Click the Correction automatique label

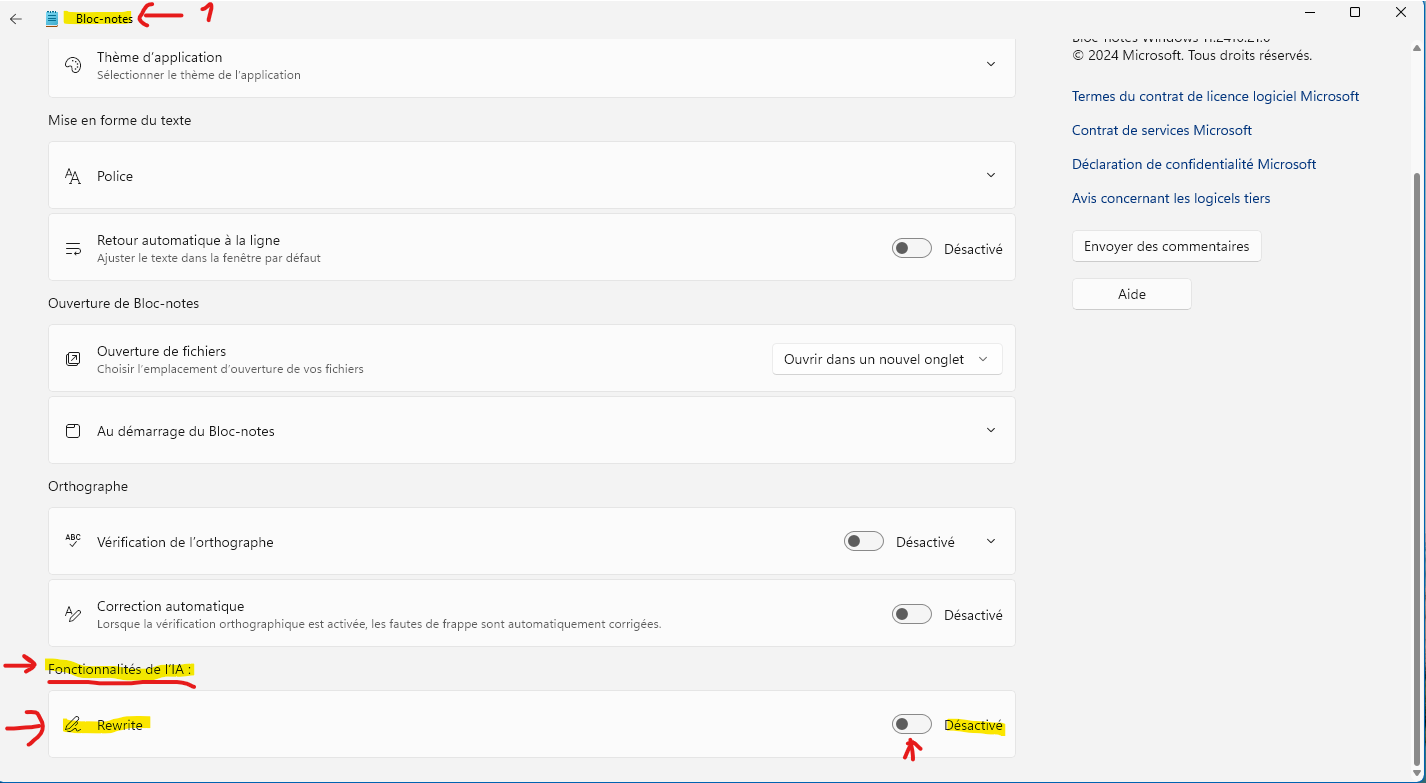pyautogui.click(x=170, y=606)
